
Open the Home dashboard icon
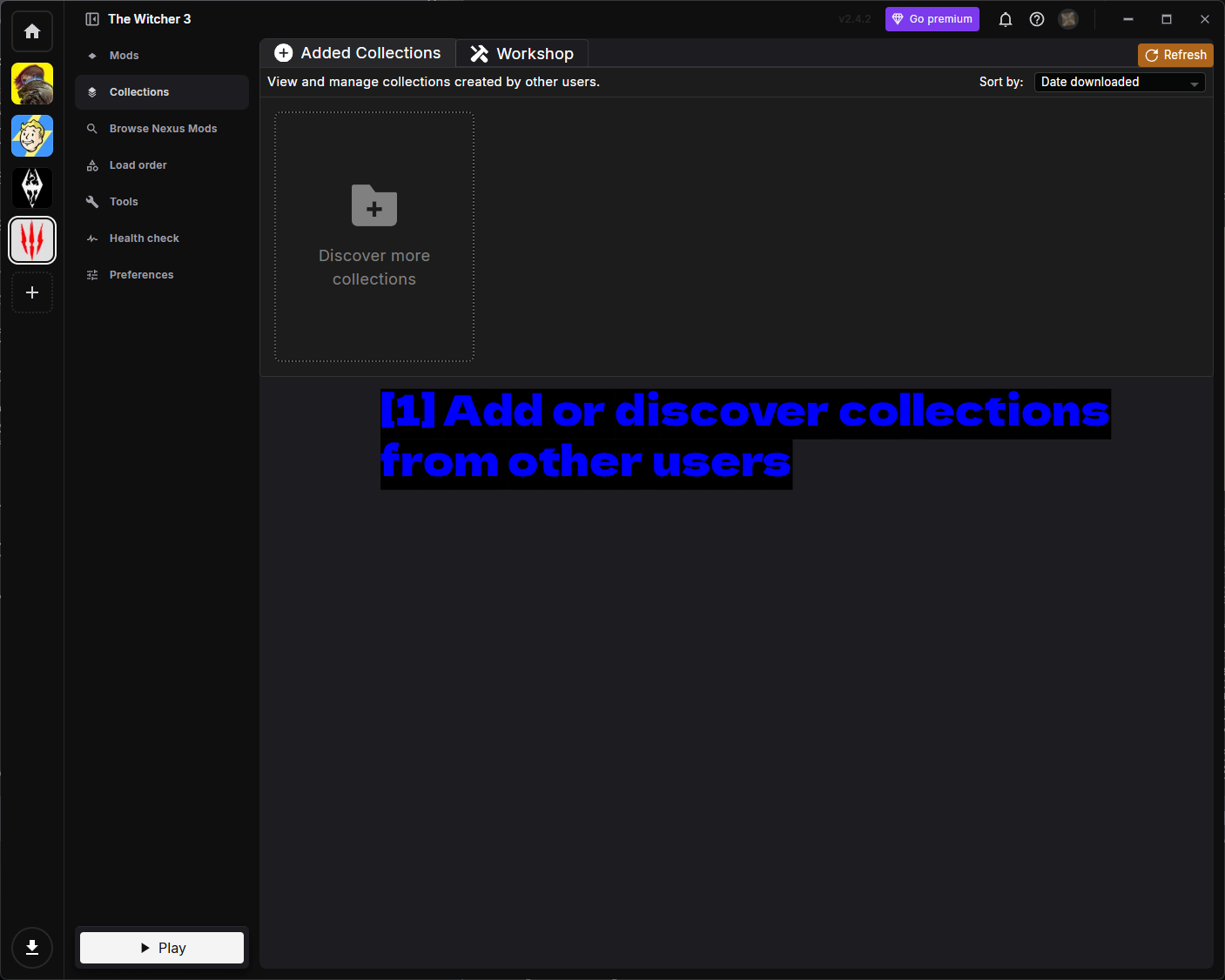32,31
